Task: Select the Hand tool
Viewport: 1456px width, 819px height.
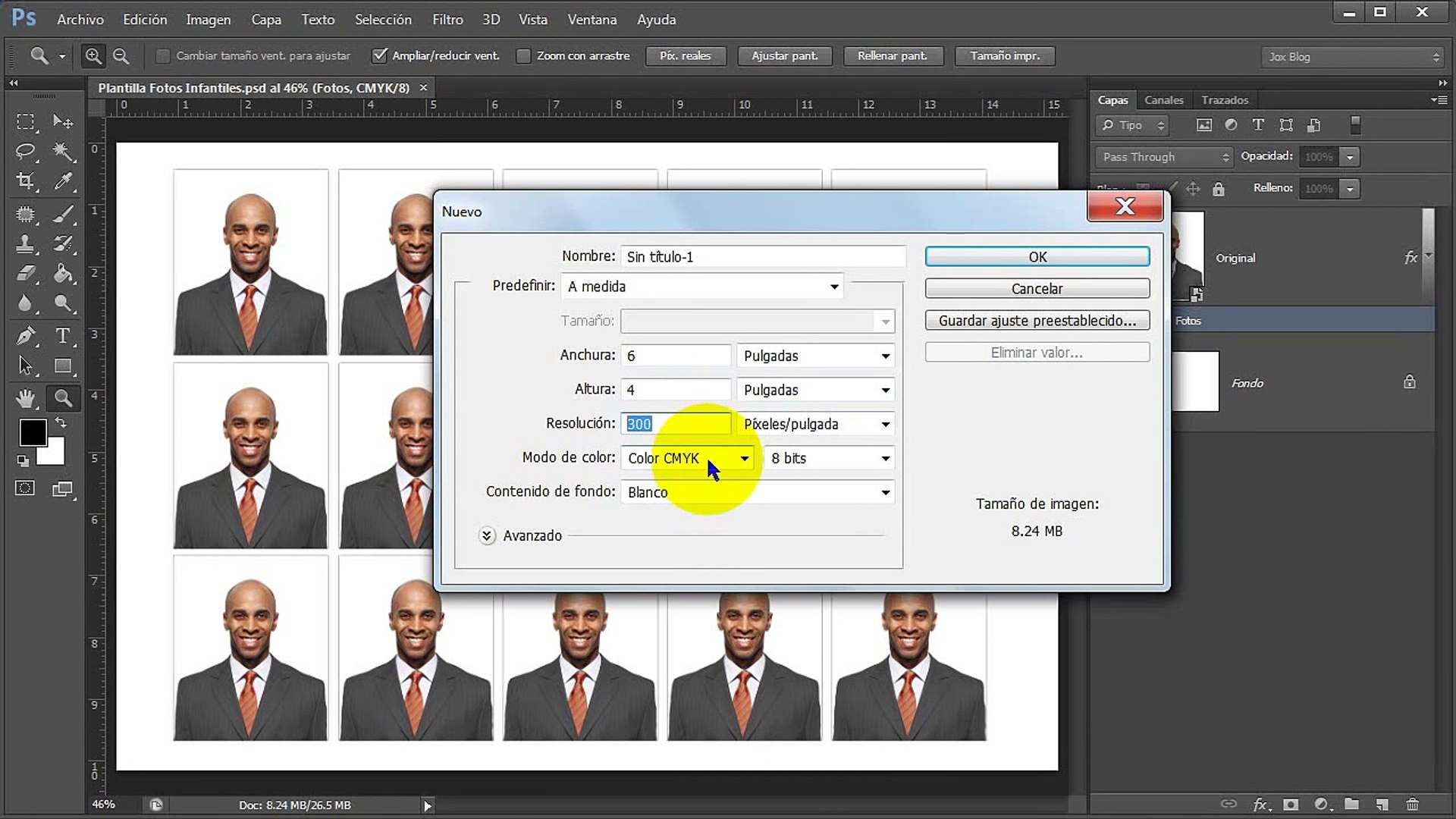Action: point(26,397)
